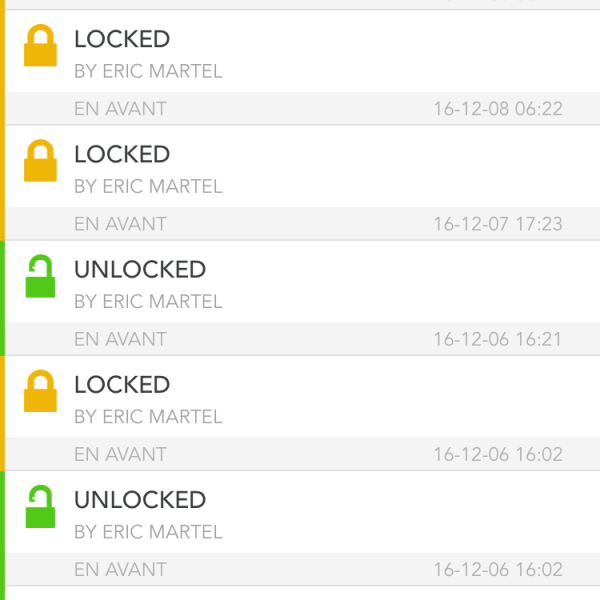Click "EN AVANT" label beside 16-12-08 06:22
The image size is (600, 600).
point(120,109)
